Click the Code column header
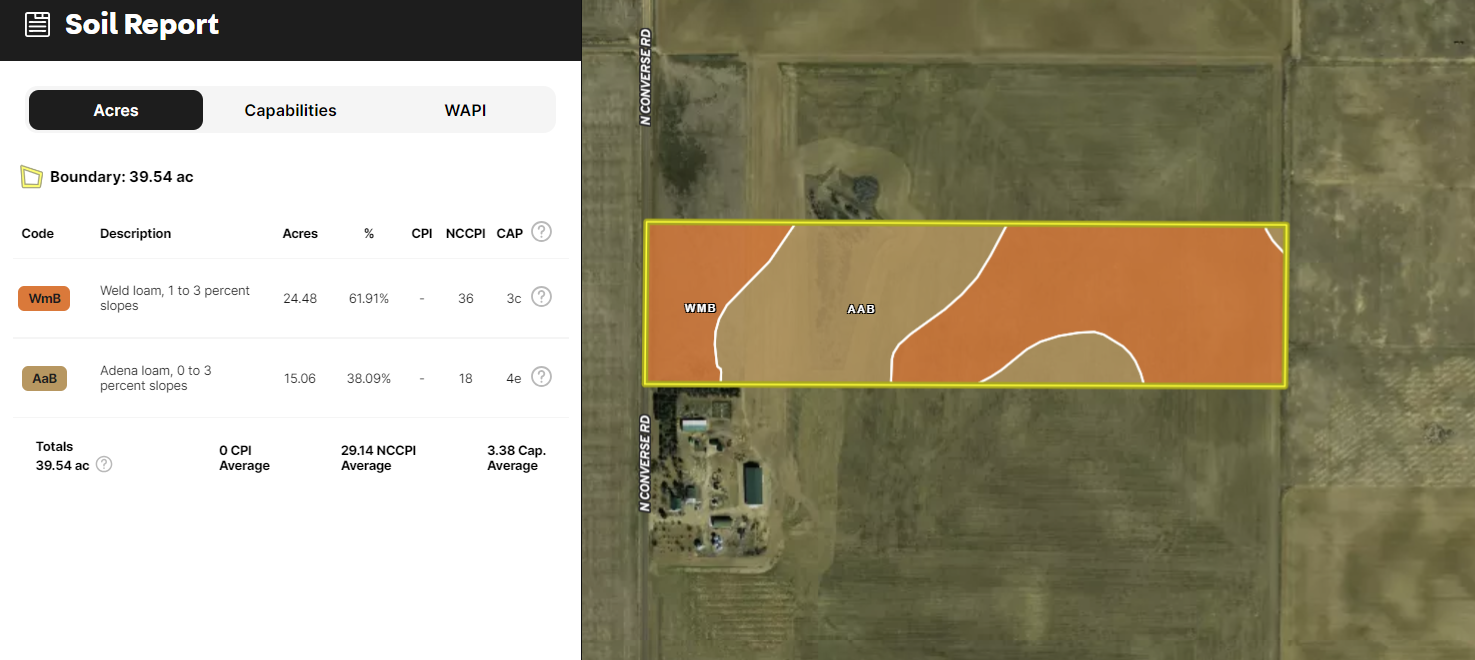Image resolution: width=1475 pixels, height=660 pixels. click(38, 233)
